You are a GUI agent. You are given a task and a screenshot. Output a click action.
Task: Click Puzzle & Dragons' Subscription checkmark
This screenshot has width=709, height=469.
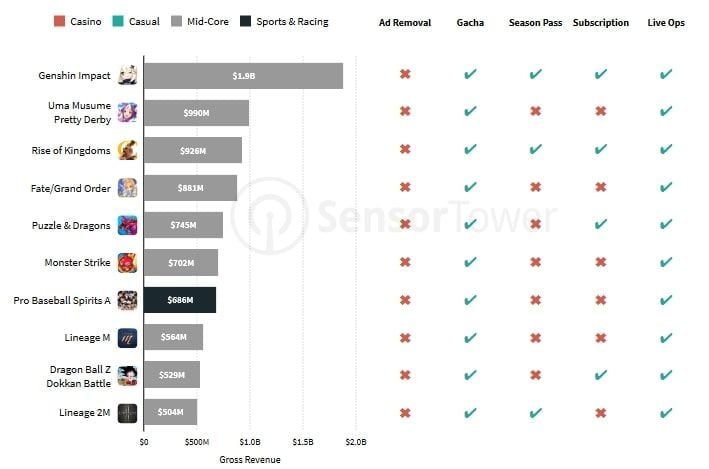[600, 224]
